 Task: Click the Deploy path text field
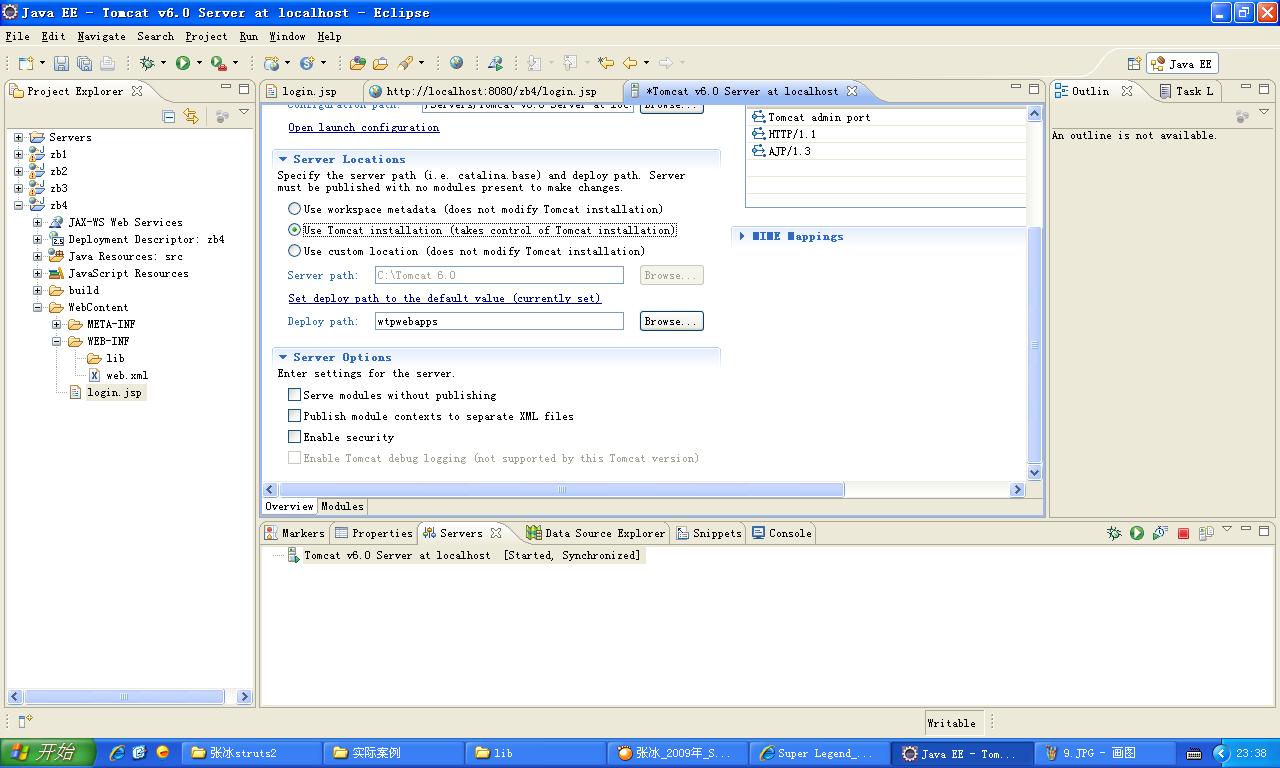point(498,321)
